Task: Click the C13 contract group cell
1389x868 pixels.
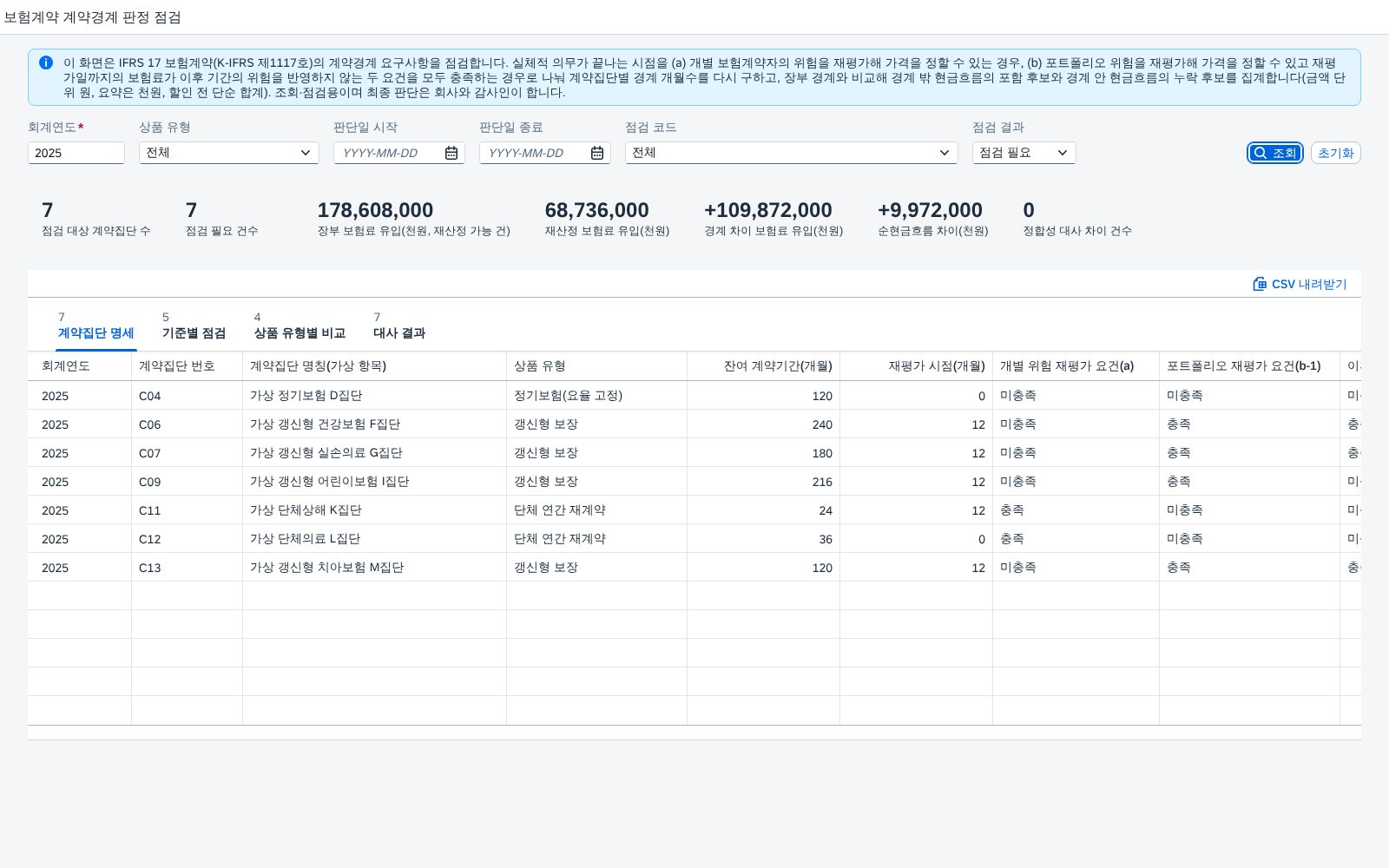Action: [187, 568]
